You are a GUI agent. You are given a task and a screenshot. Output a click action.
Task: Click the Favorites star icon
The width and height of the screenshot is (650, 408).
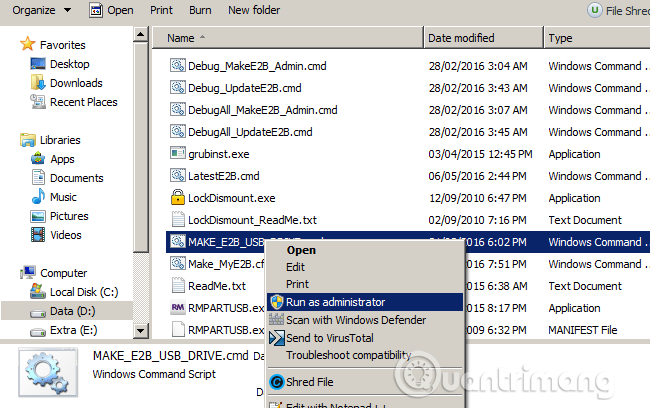click(x=27, y=44)
